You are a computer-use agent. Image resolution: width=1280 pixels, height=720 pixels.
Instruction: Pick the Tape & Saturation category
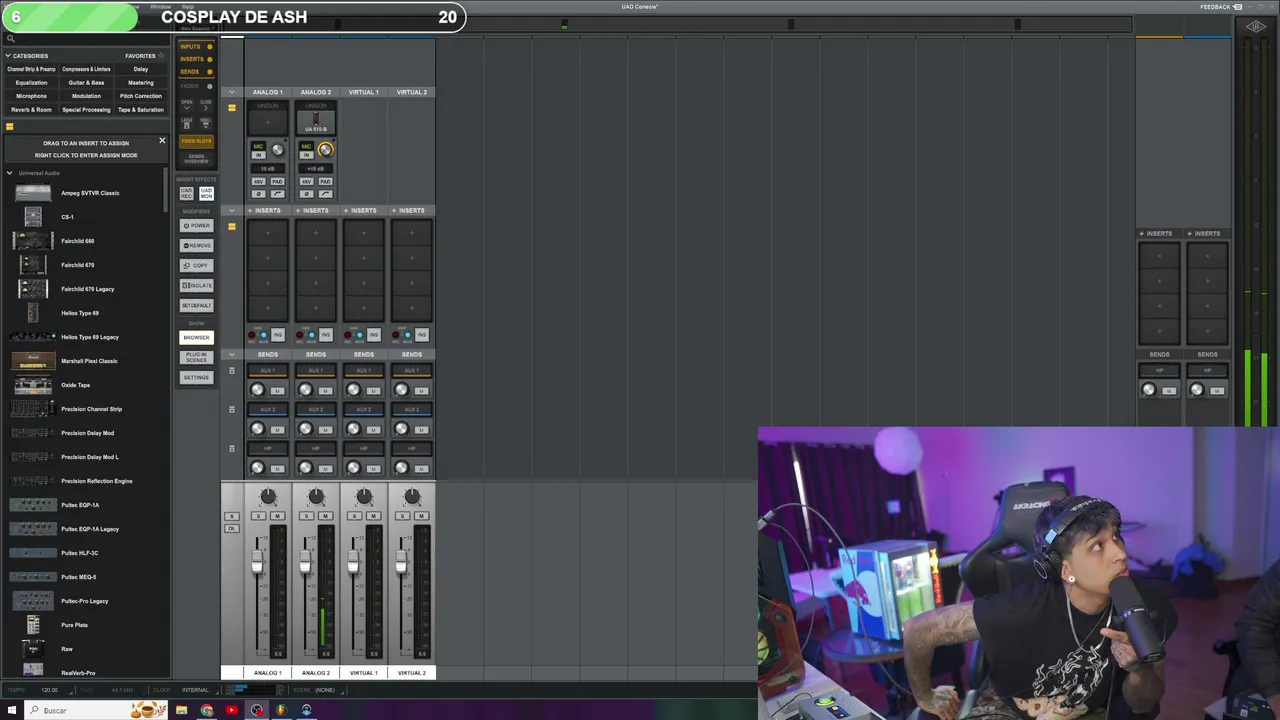141,110
